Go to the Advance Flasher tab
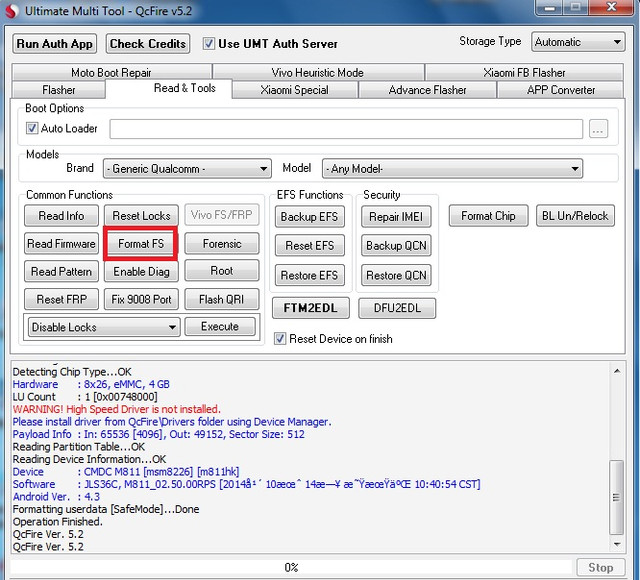Screen dimensions: 640x580 click(x=427, y=90)
